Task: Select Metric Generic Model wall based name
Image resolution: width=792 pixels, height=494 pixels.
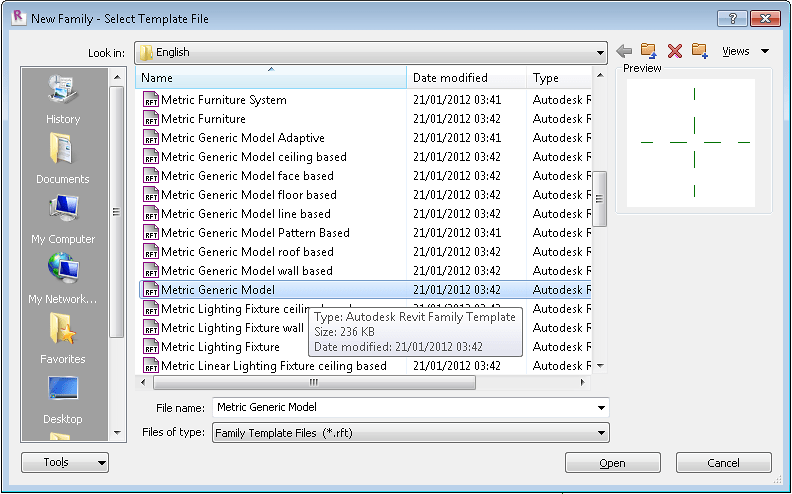Action: pos(247,271)
